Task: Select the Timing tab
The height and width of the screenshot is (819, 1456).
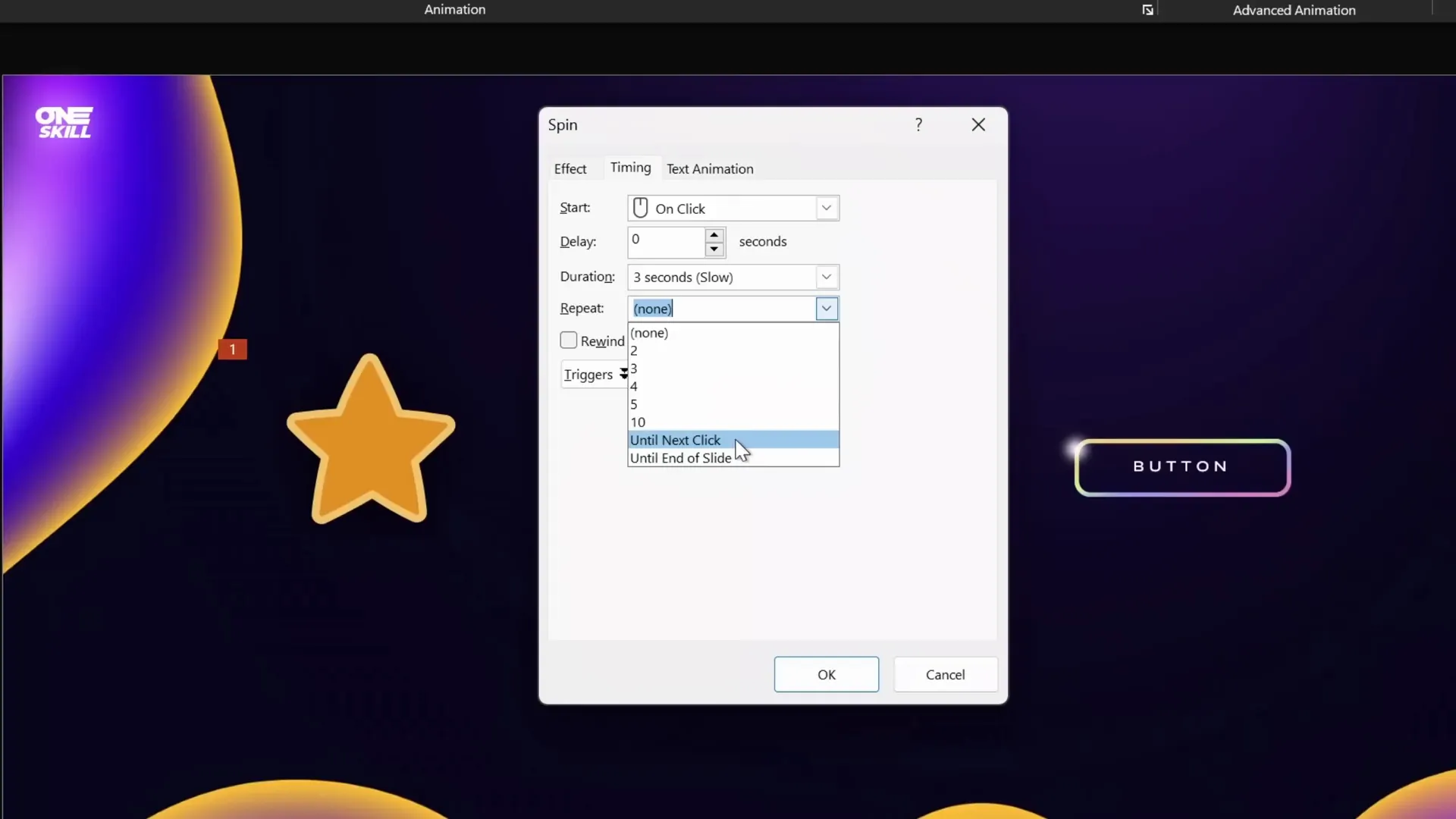Action: point(630,168)
